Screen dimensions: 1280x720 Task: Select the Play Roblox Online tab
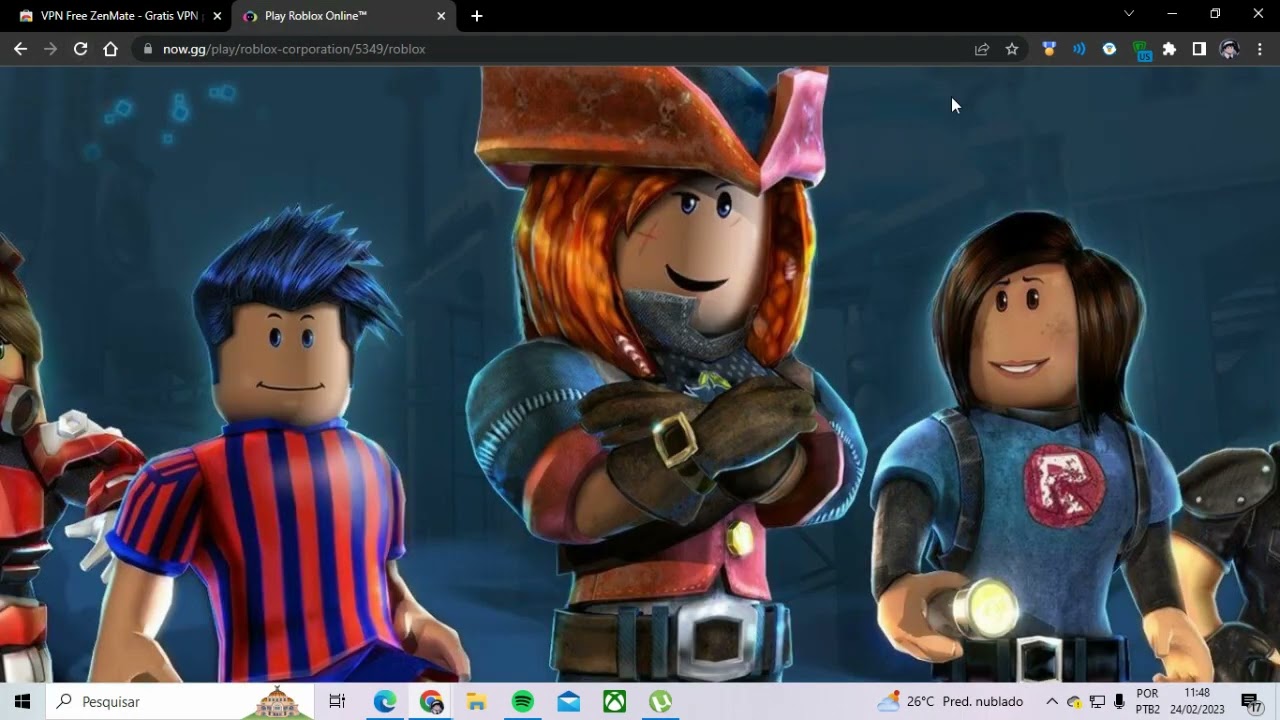point(343,16)
